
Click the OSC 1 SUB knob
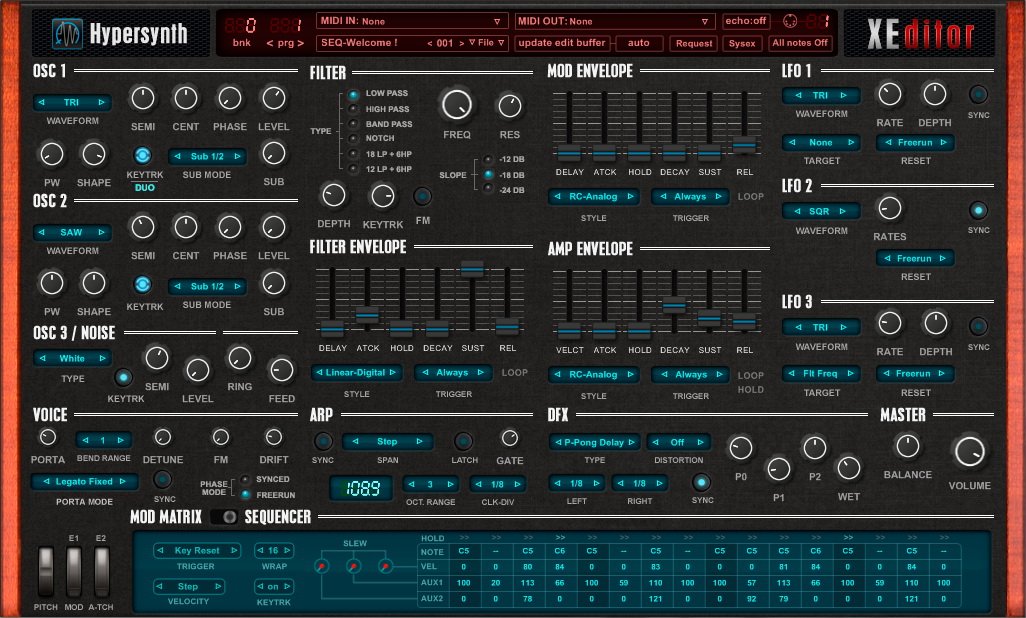tap(274, 154)
